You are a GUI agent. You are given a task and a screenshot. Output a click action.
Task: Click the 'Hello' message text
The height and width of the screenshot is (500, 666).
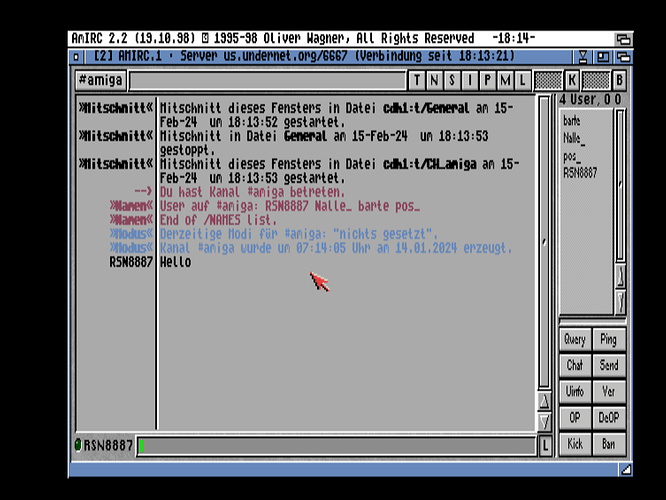point(175,262)
